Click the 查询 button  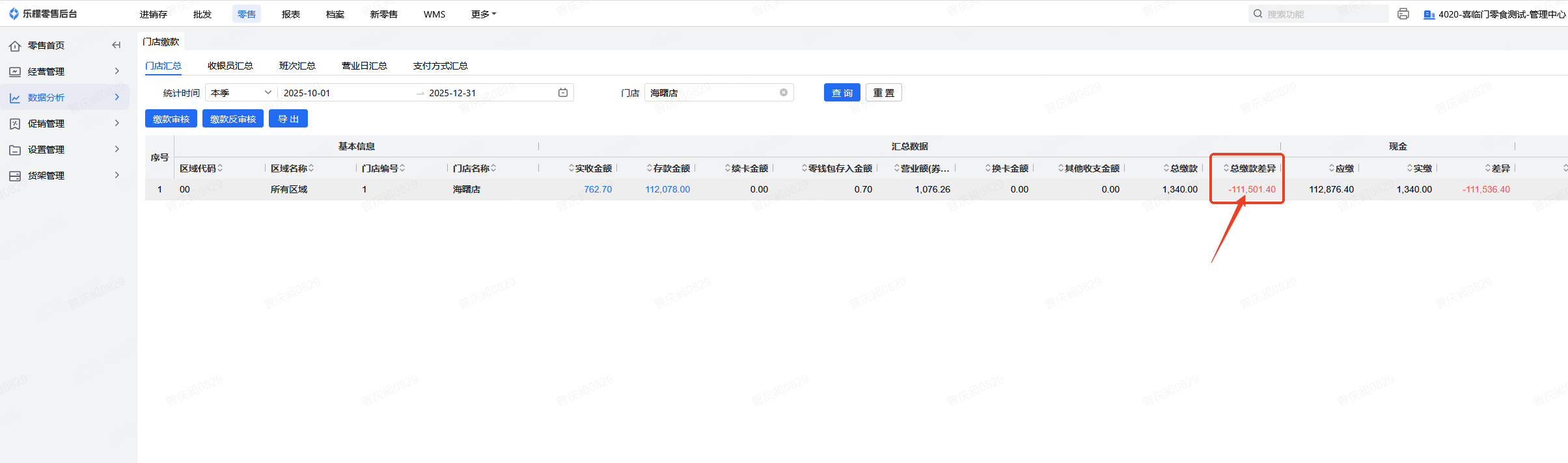pyautogui.click(x=842, y=93)
